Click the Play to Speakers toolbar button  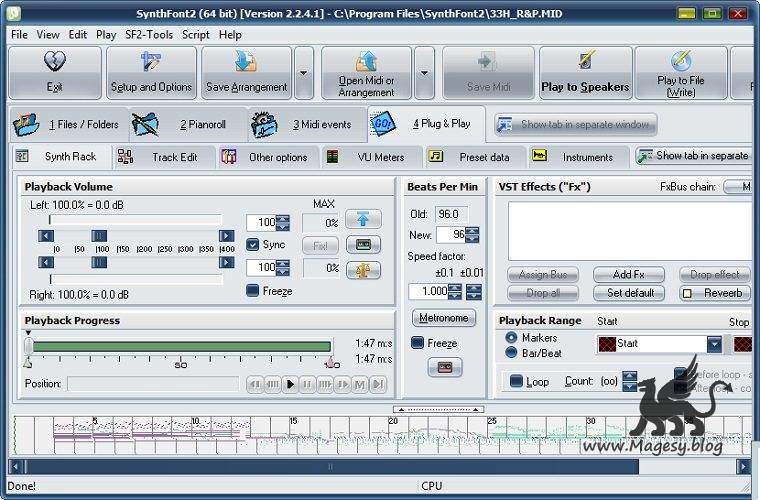585,73
